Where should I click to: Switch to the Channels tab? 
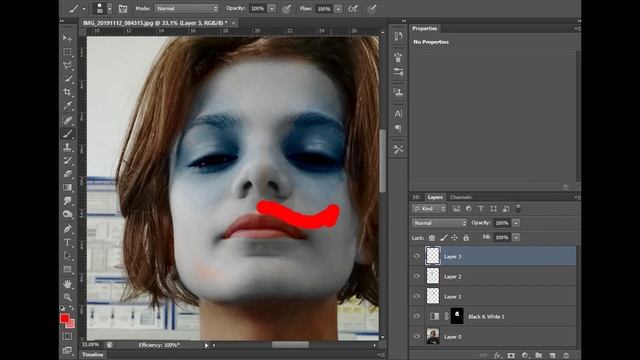(460, 197)
